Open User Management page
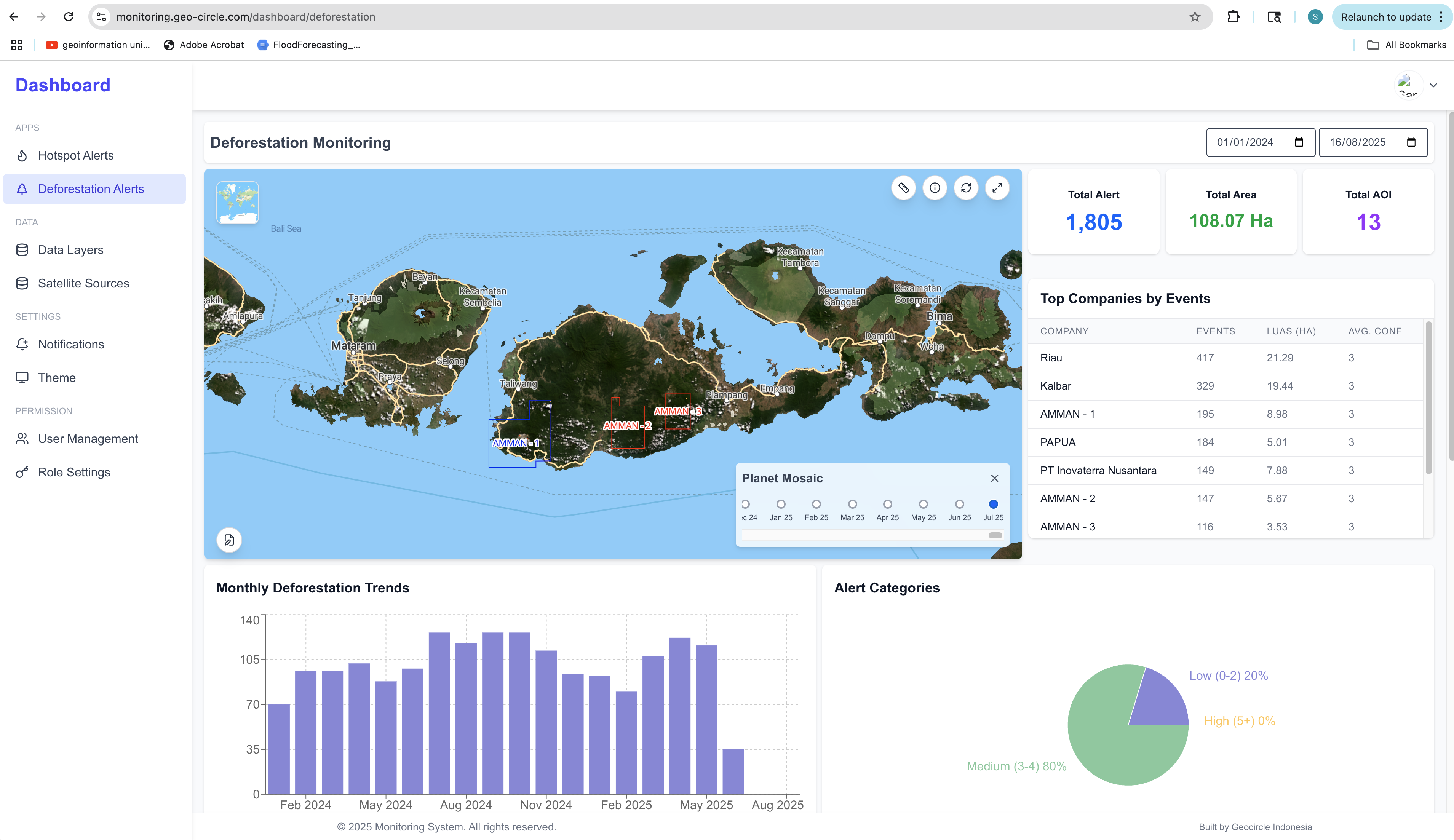This screenshot has width=1454, height=840. click(88, 438)
